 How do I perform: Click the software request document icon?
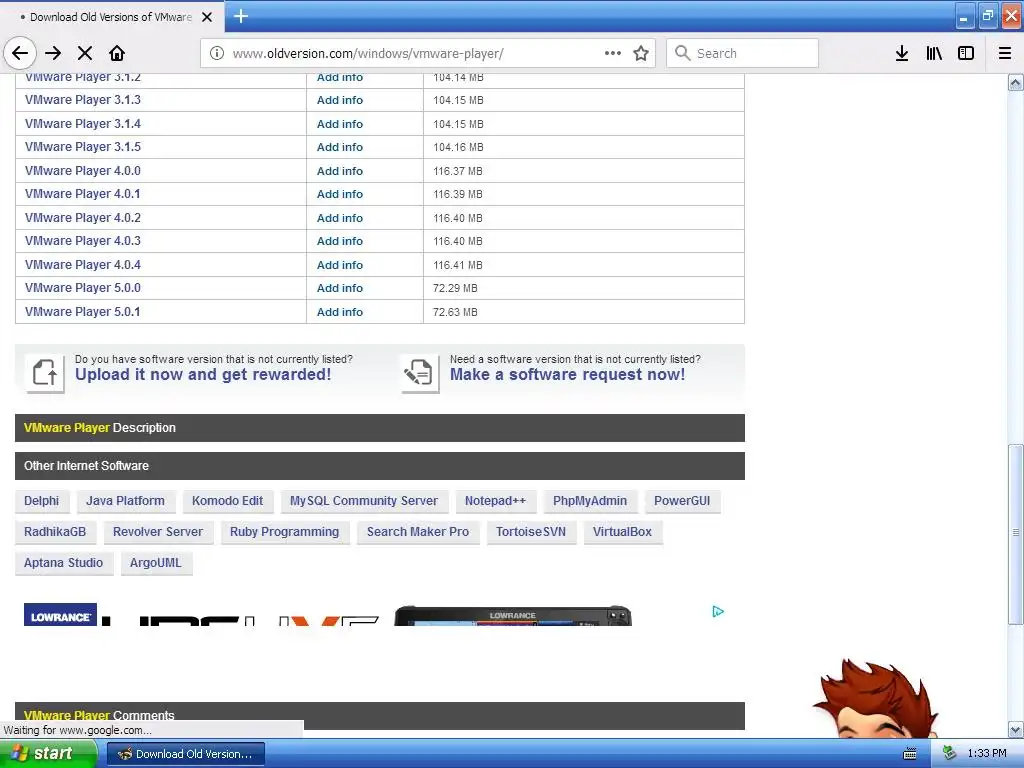point(419,374)
